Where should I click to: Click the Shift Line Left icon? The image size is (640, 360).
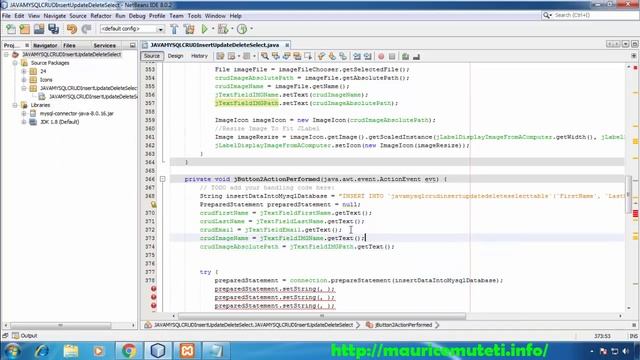357,56
